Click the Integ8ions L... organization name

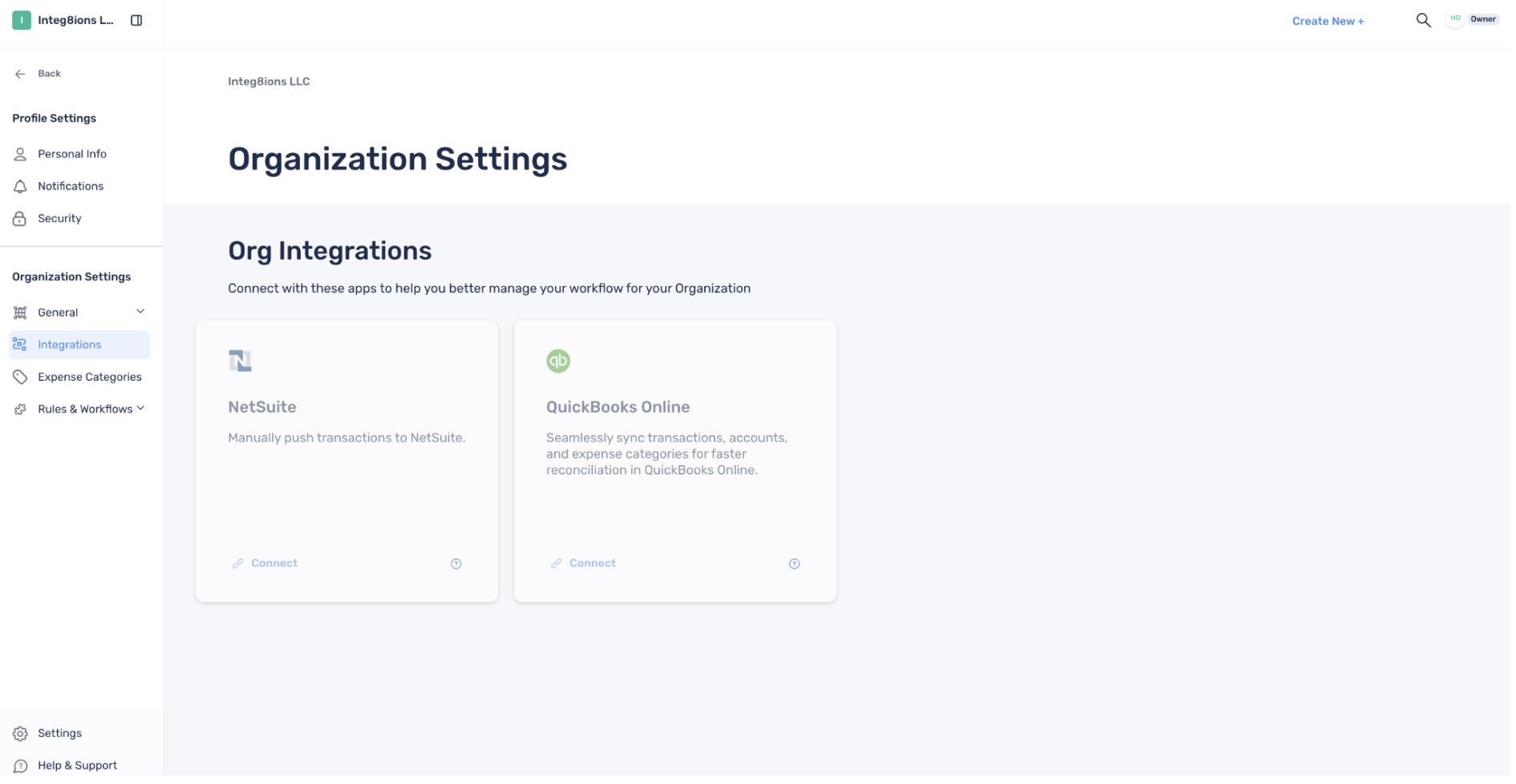click(75, 20)
